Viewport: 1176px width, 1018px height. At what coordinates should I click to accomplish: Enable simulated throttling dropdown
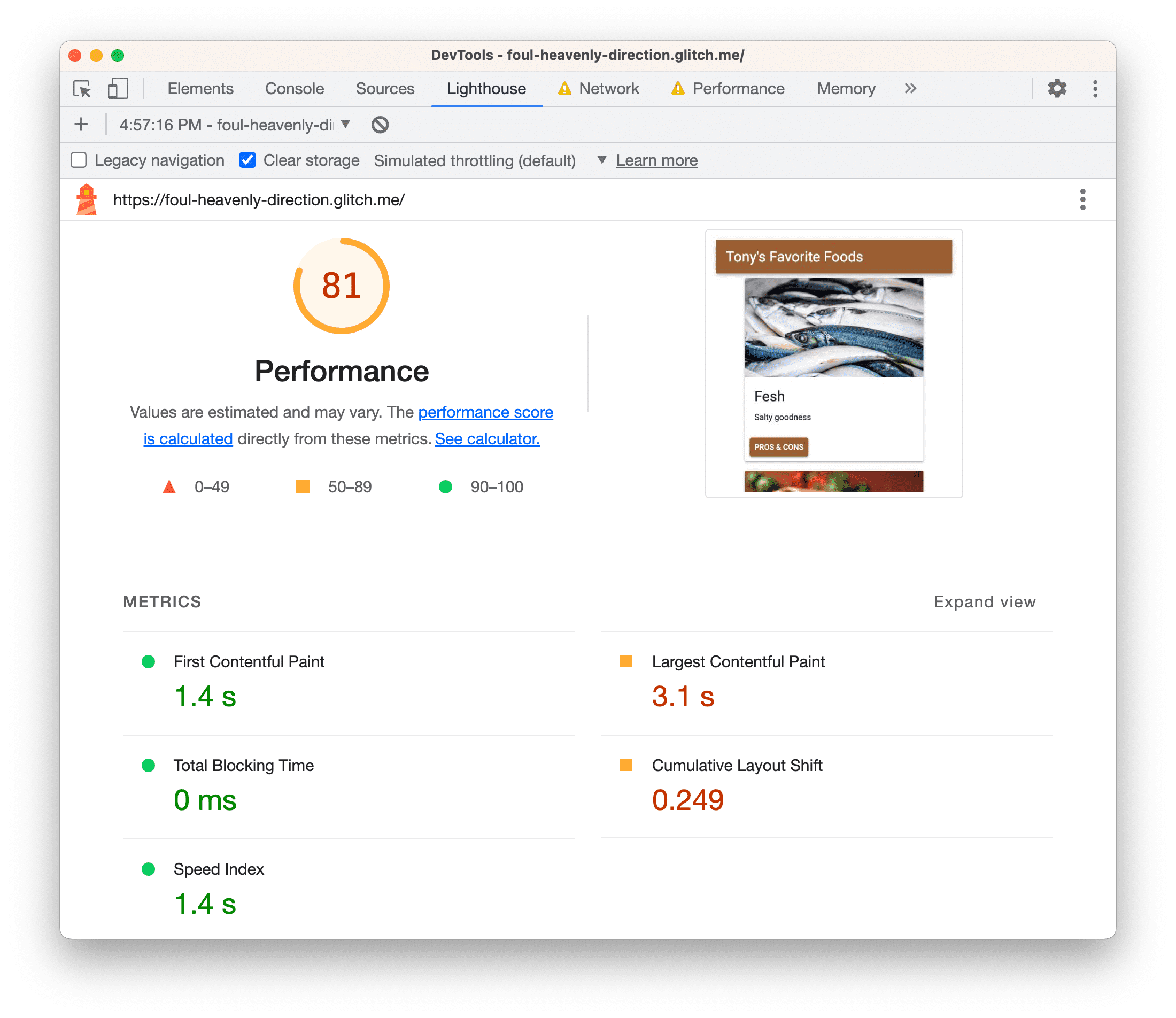[600, 160]
